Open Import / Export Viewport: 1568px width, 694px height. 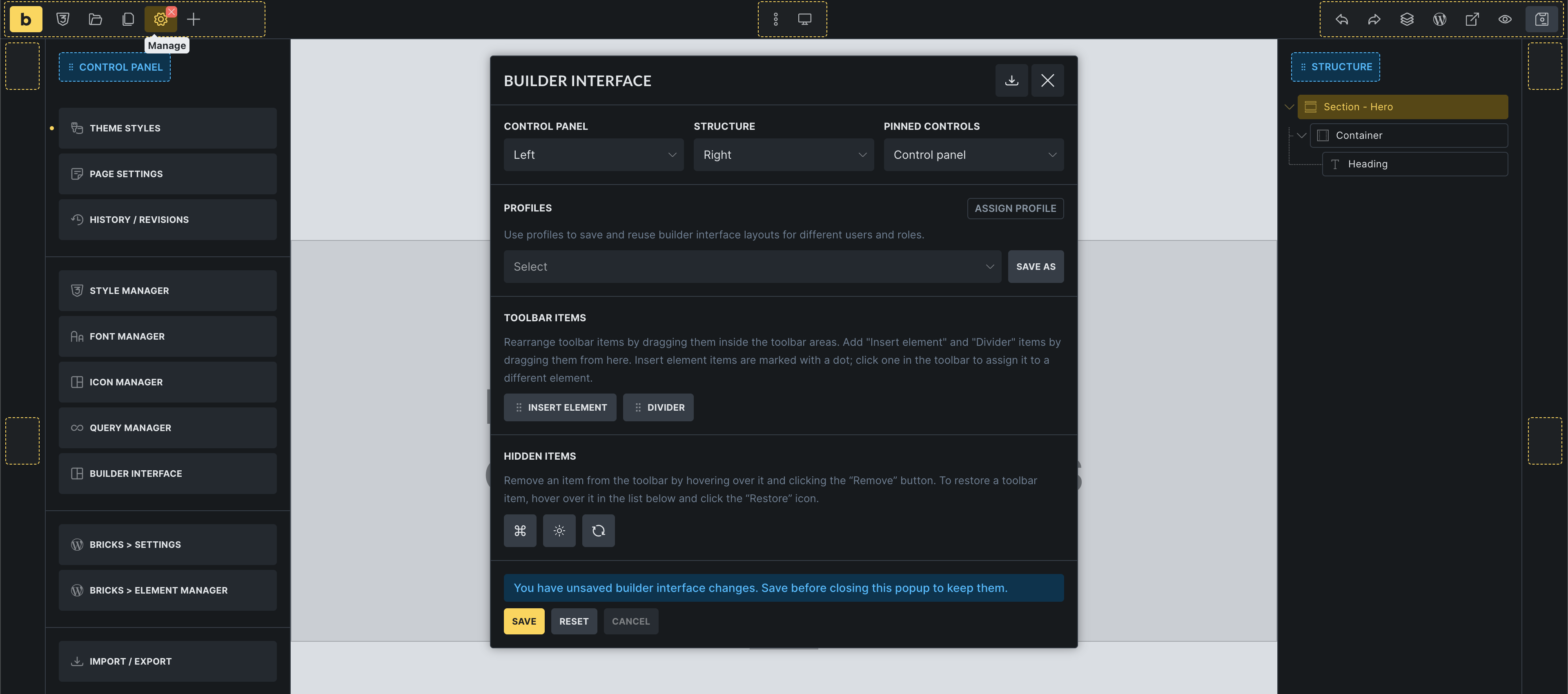[167, 661]
